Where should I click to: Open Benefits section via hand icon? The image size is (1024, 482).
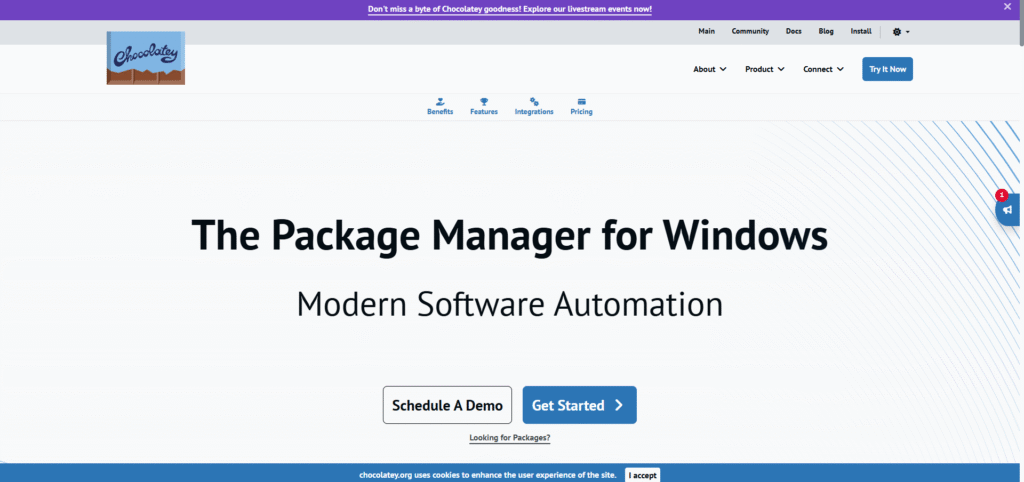click(x=440, y=102)
